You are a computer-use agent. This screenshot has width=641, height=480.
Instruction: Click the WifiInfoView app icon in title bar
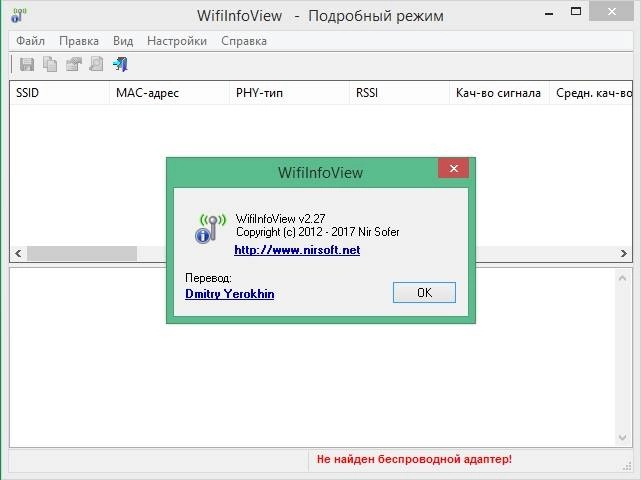[18, 15]
